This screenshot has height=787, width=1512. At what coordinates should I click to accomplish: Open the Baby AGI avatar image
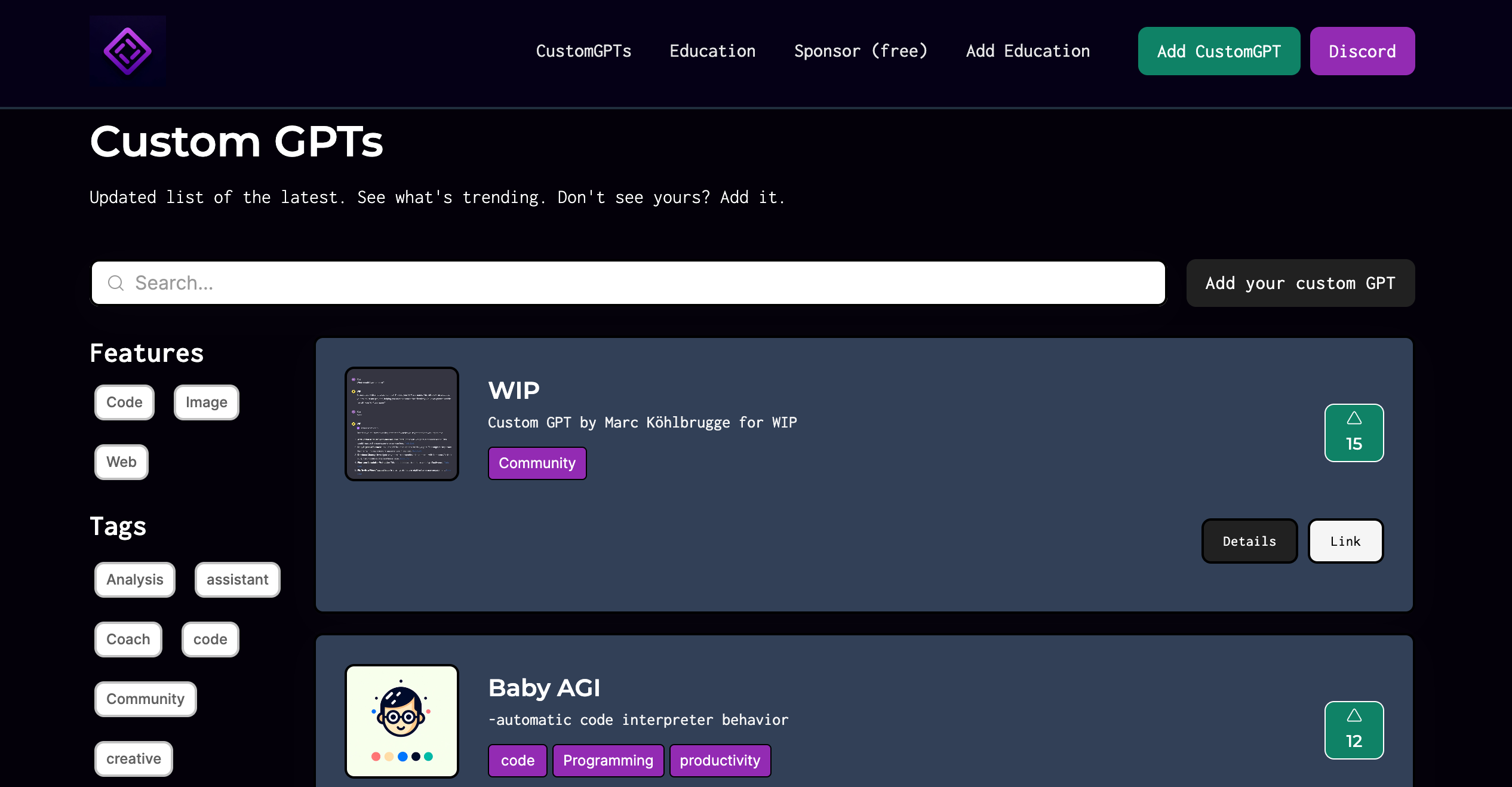[x=402, y=721]
